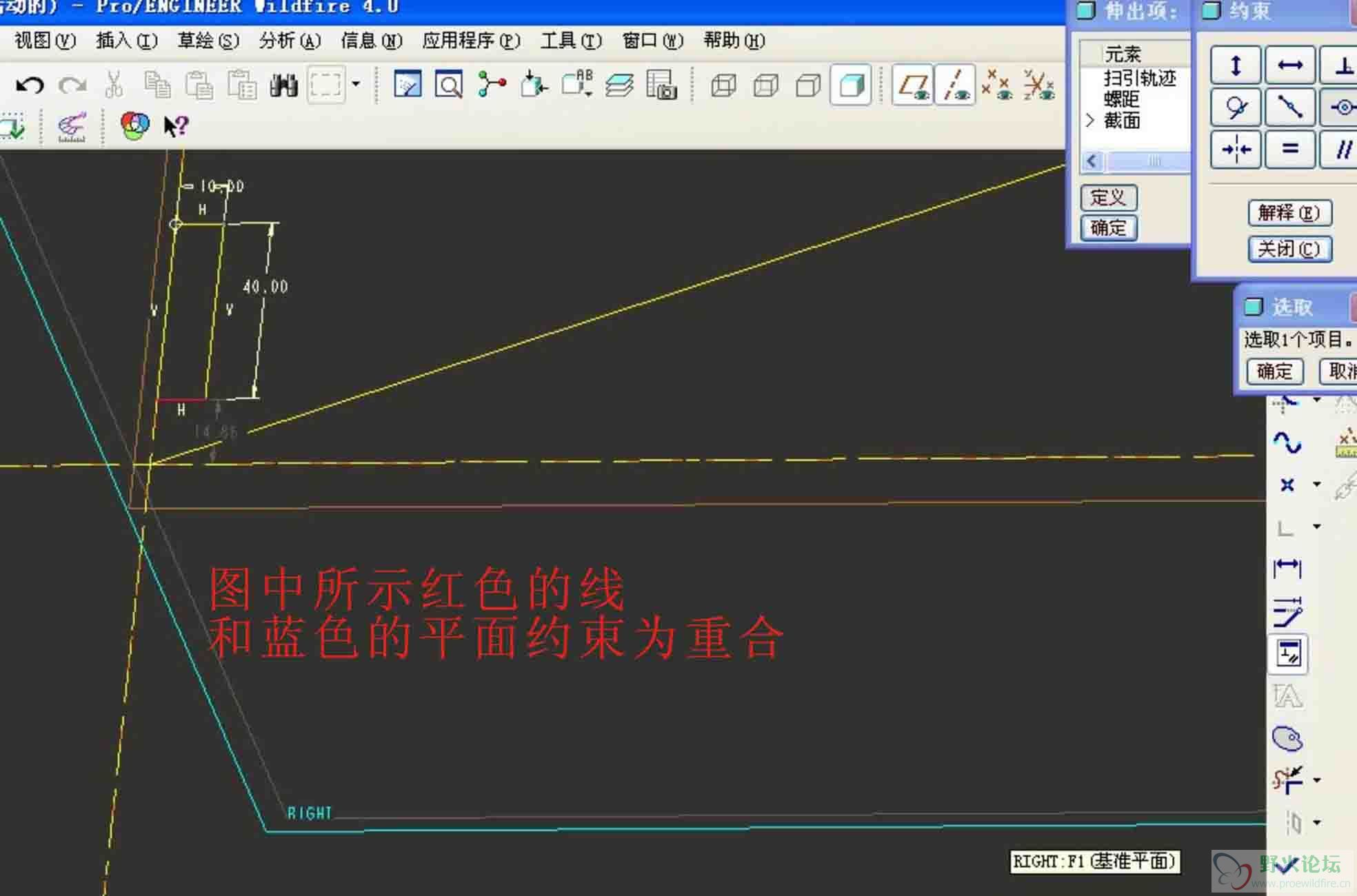Apply the tangent constraint
Screen dimensions: 1357x896
tap(1236, 108)
